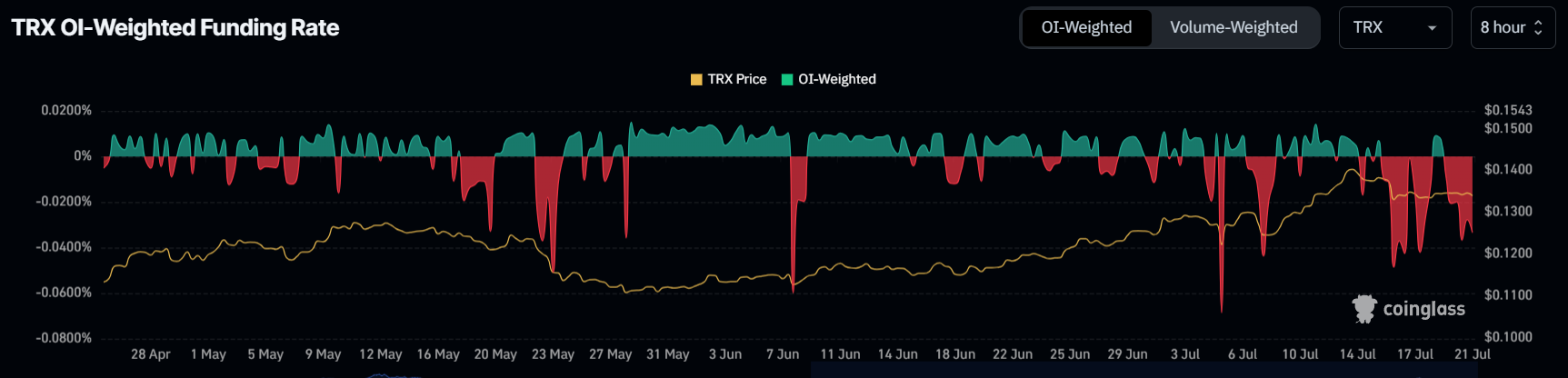The width and height of the screenshot is (1568, 378).
Task: Click the 8 hour up-down stepper arrows
Action: 1538,27
